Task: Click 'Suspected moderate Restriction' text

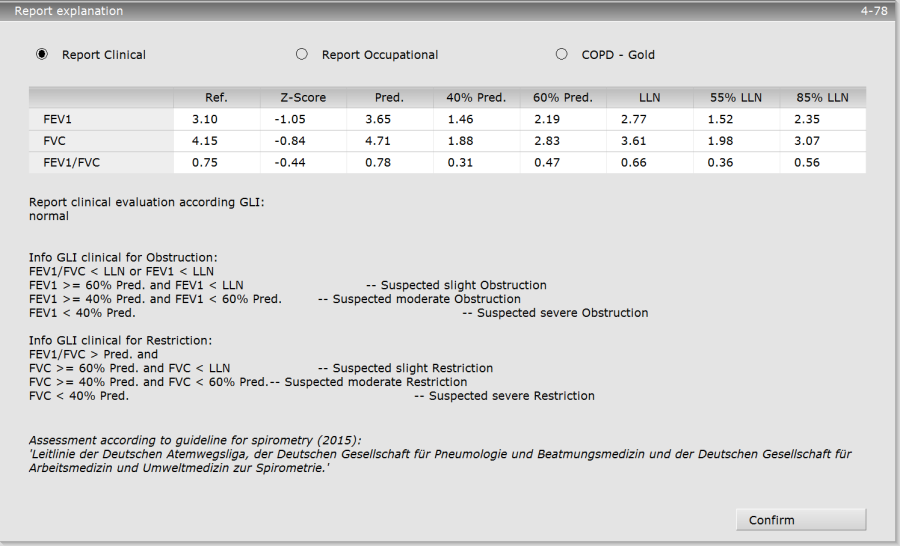Action: point(376,381)
